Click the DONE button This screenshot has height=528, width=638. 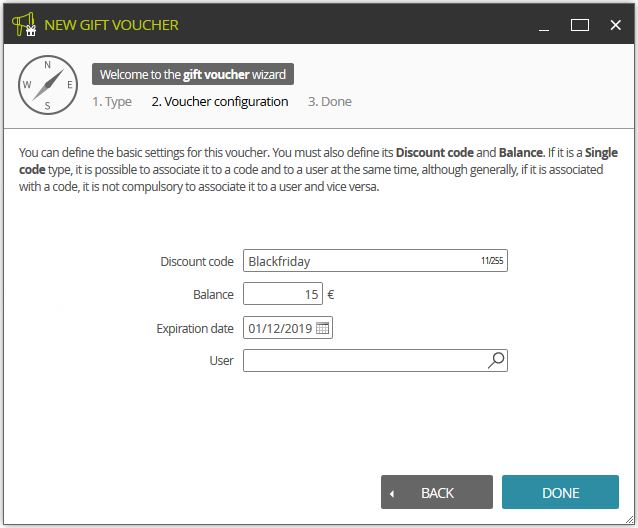560,492
